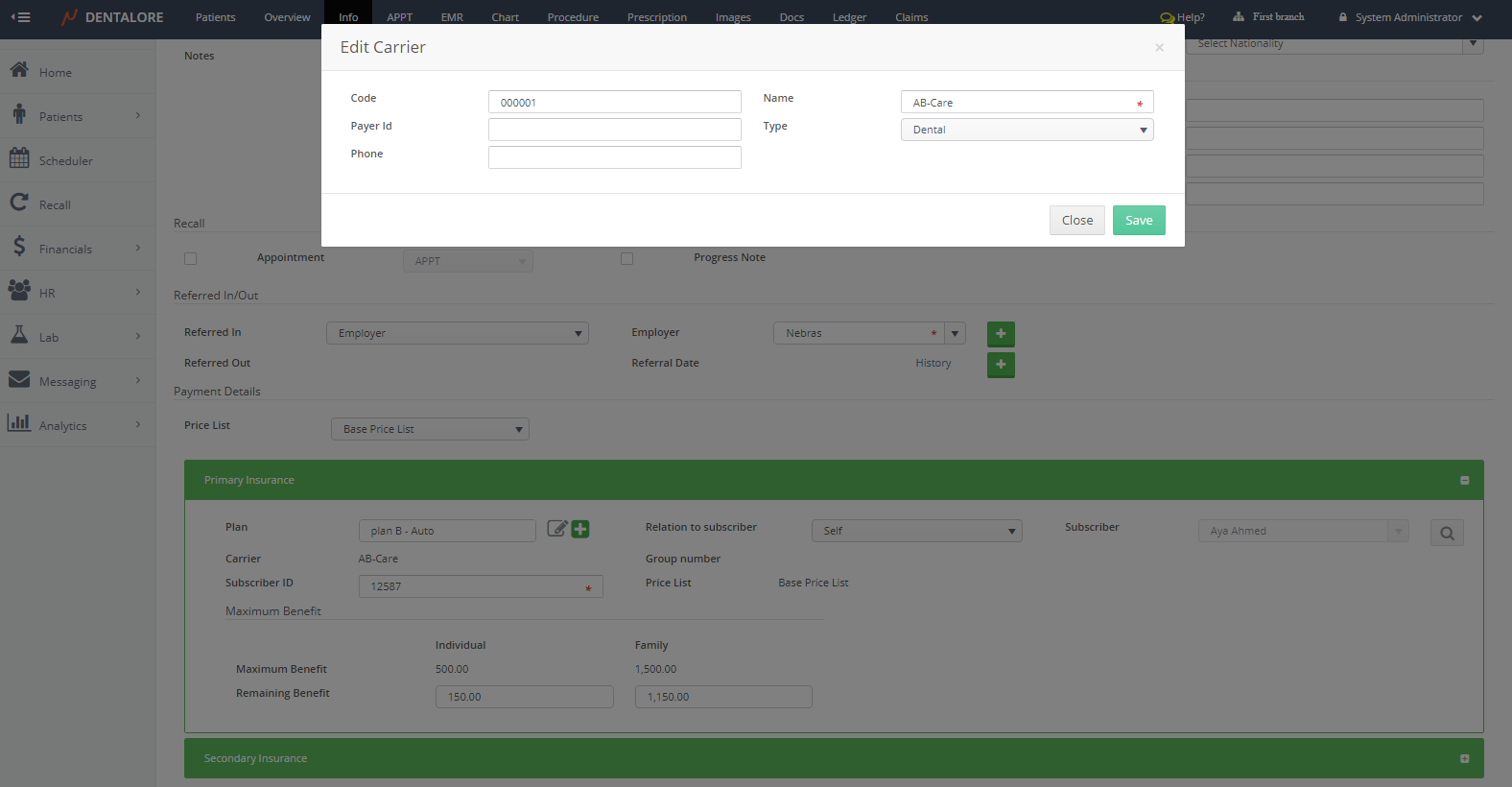The image size is (1512, 787).
Task: Open the Price List dropdown
Action: click(430, 429)
